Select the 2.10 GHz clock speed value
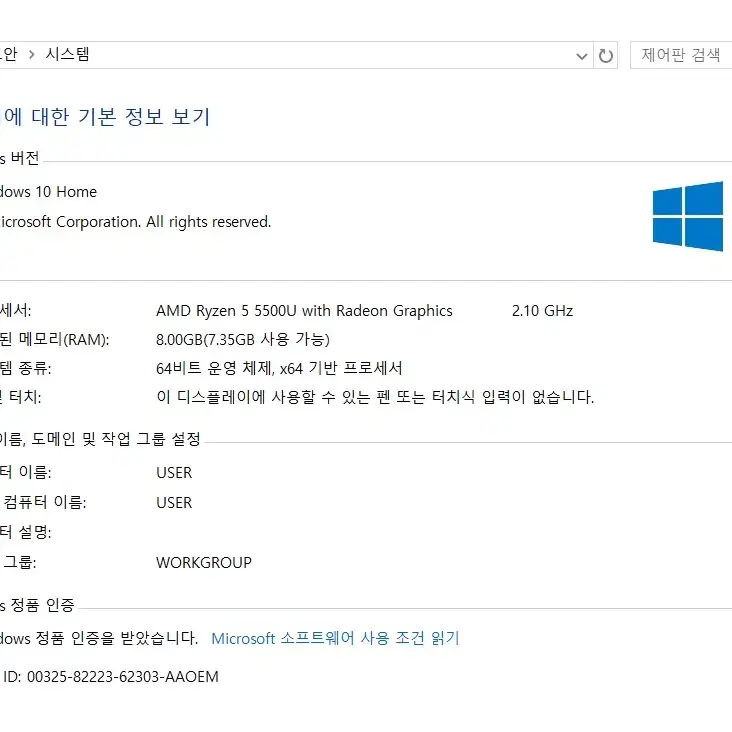 point(542,311)
